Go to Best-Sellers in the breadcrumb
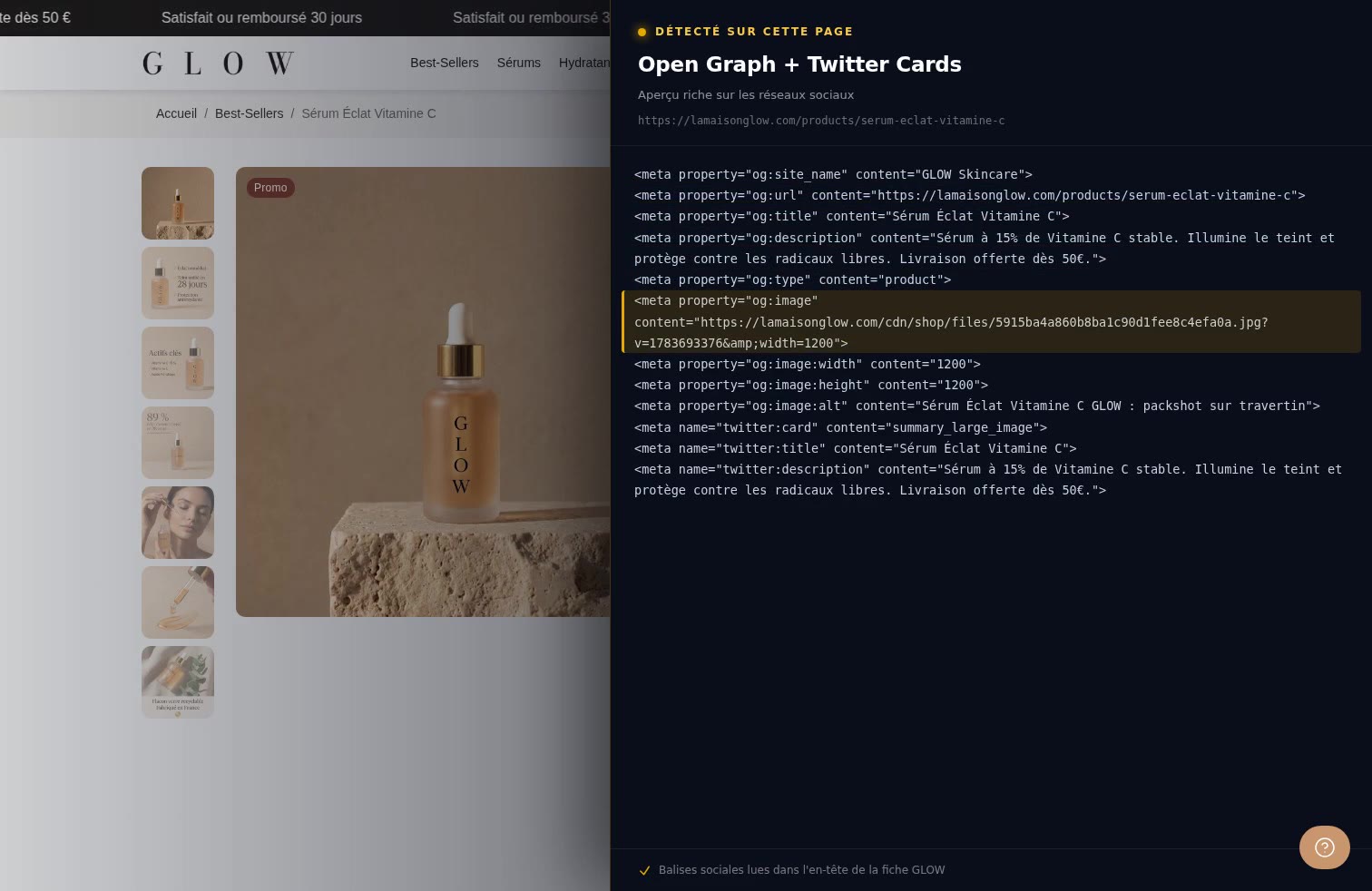The height and width of the screenshot is (891, 1372). pos(249,113)
